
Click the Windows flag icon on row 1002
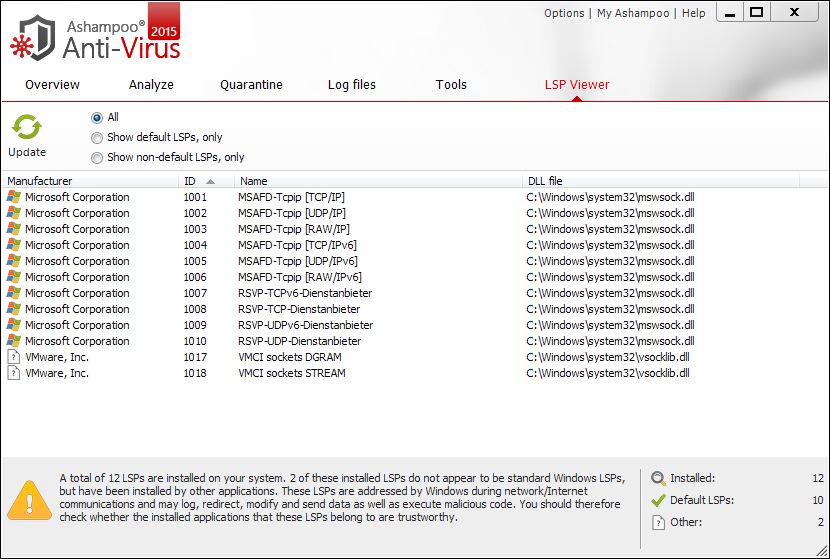(14, 213)
